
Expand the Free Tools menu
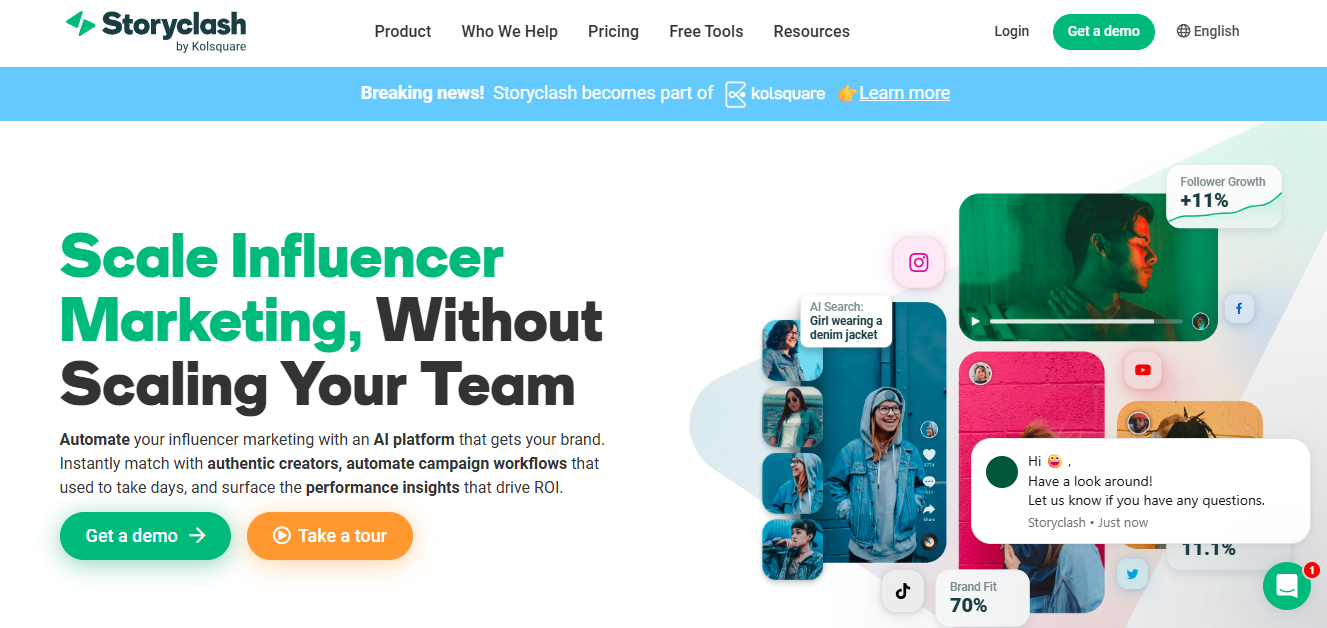pyautogui.click(x=706, y=31)
